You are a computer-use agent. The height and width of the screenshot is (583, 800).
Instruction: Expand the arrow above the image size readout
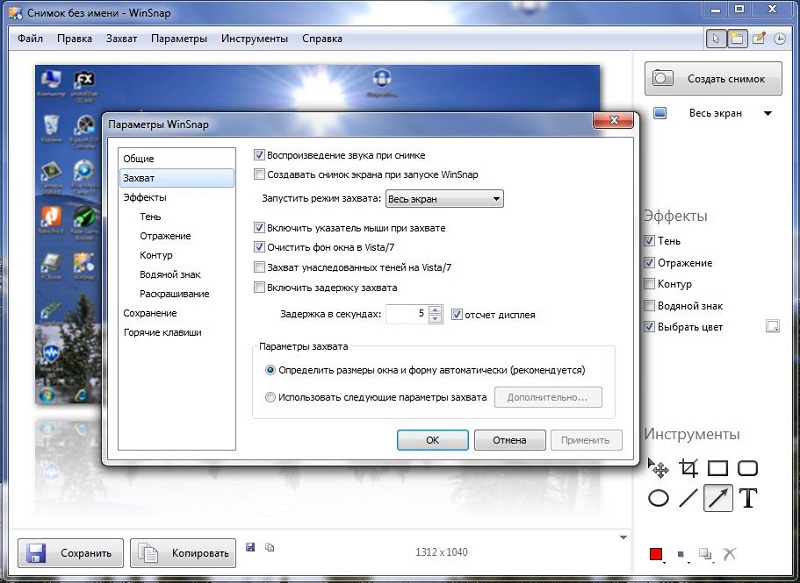(x=623, y=537)
